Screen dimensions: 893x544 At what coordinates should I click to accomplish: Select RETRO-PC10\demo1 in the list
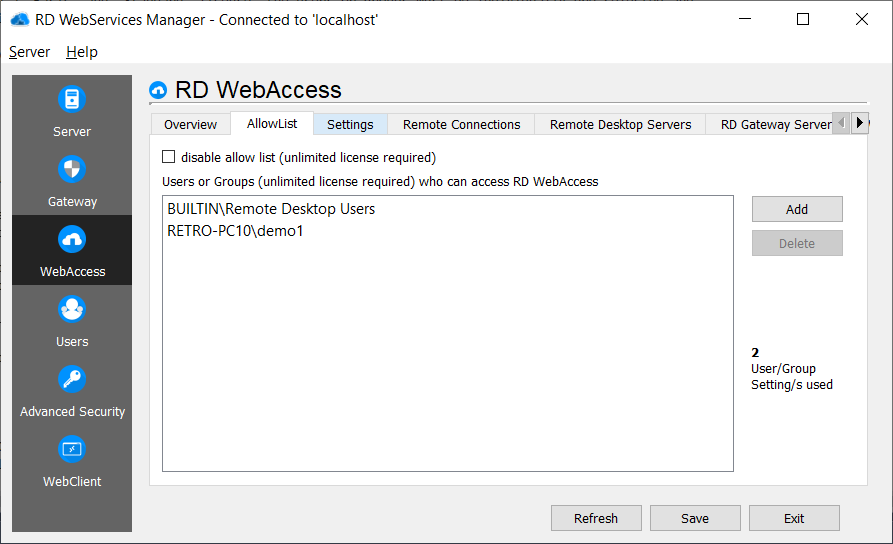235,231
